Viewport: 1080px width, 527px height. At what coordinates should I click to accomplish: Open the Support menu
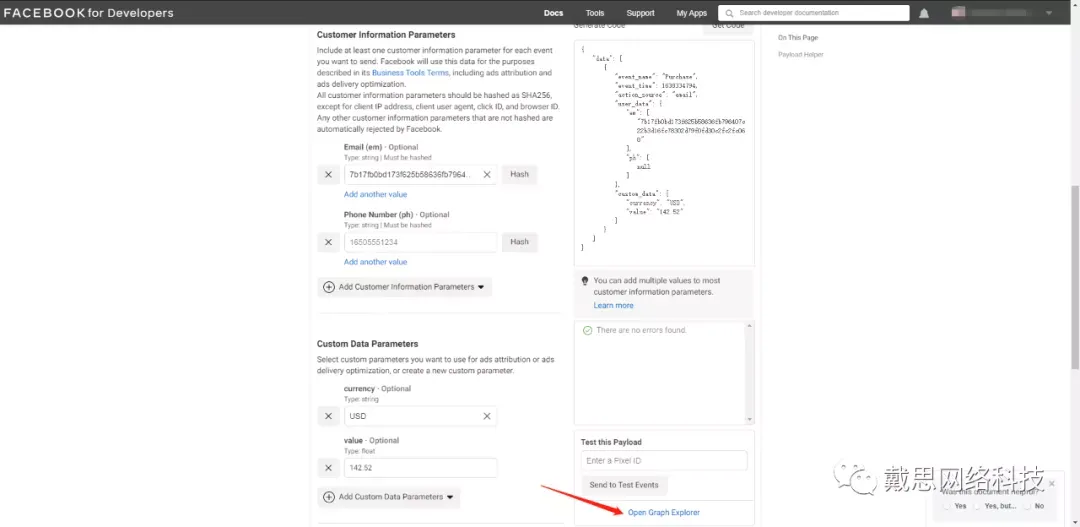641,13
